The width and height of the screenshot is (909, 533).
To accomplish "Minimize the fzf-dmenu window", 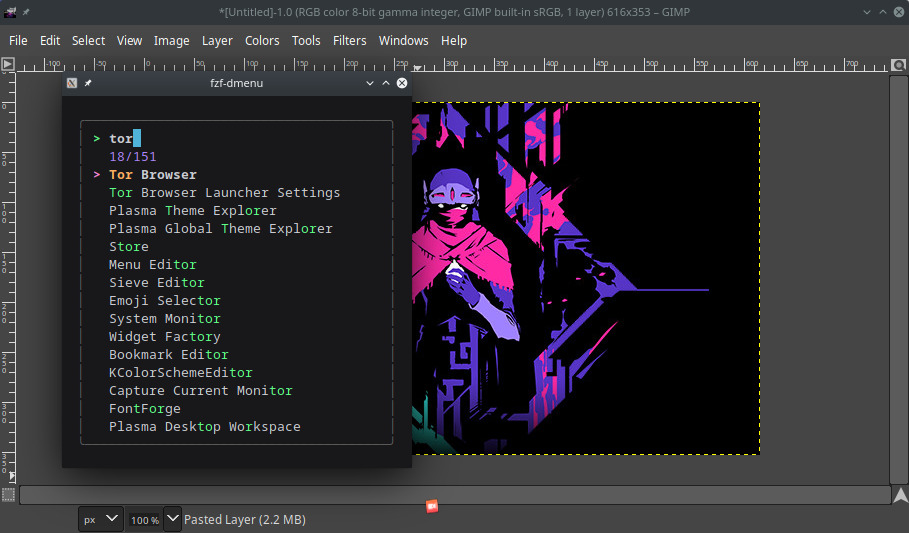I will click(x=370, y=84).
